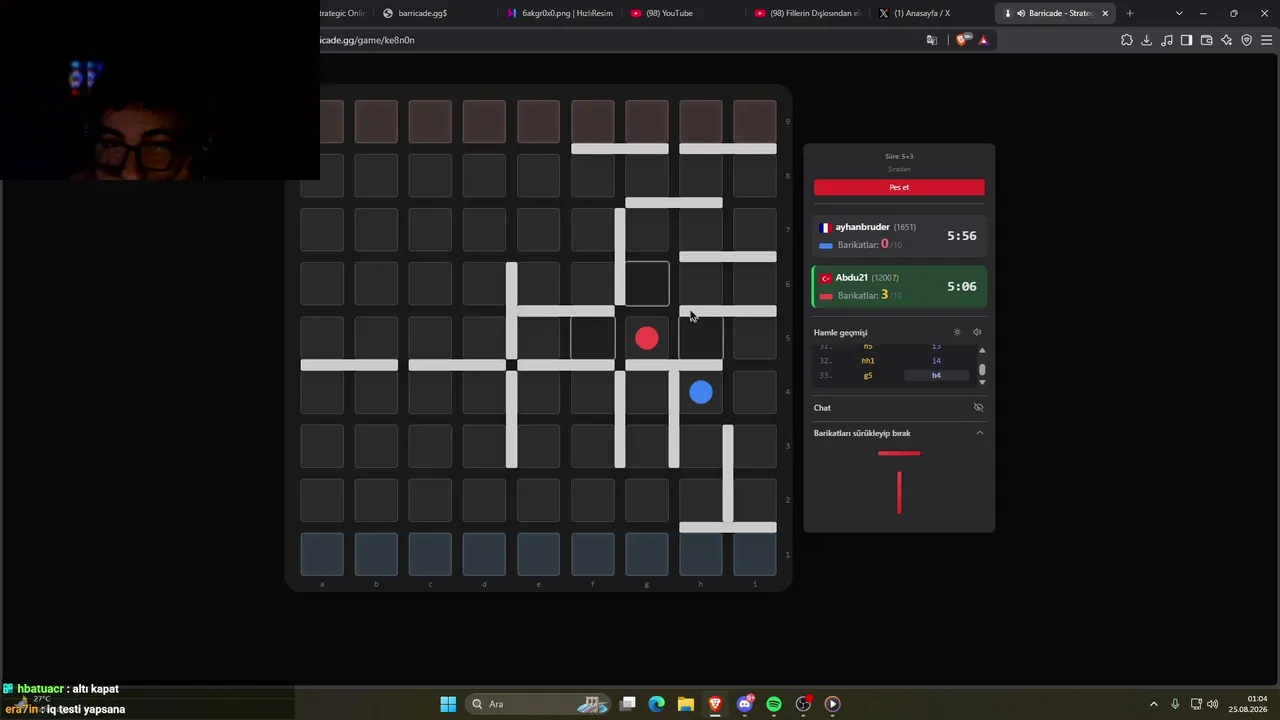This screenshot has height=720, width=1280.
Task: Click the volume tray icon
Action: (x=1213, y=704)
